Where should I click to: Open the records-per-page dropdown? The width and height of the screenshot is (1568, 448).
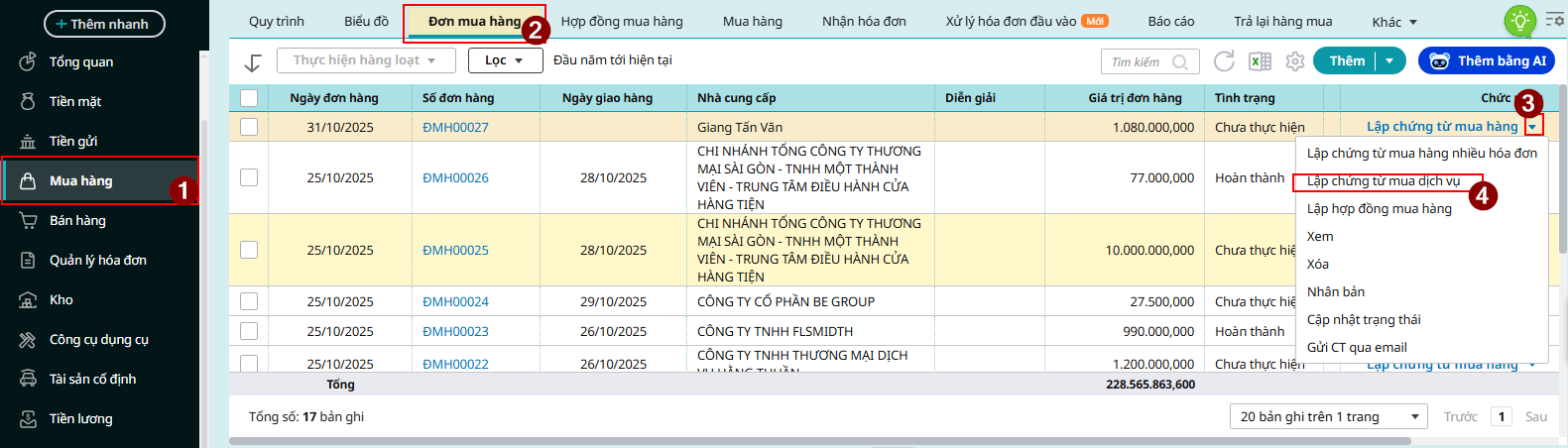point(1328,416)
